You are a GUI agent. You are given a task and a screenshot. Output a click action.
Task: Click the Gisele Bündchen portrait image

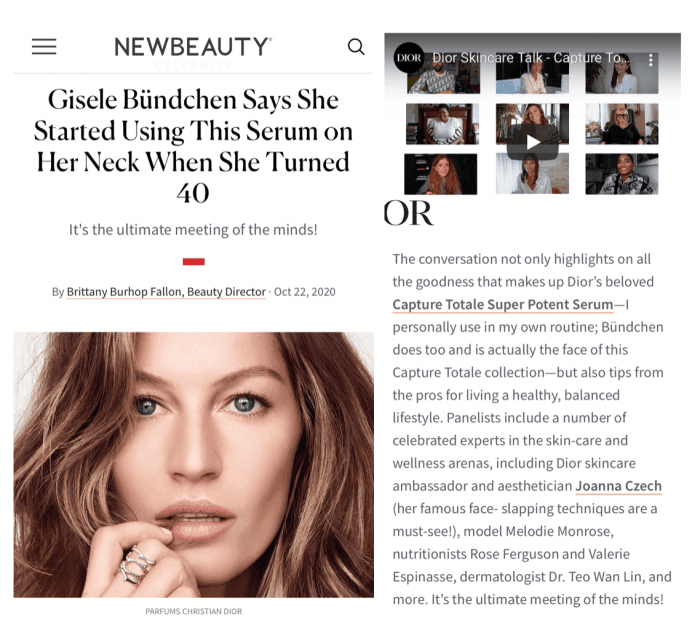[193, 464]
